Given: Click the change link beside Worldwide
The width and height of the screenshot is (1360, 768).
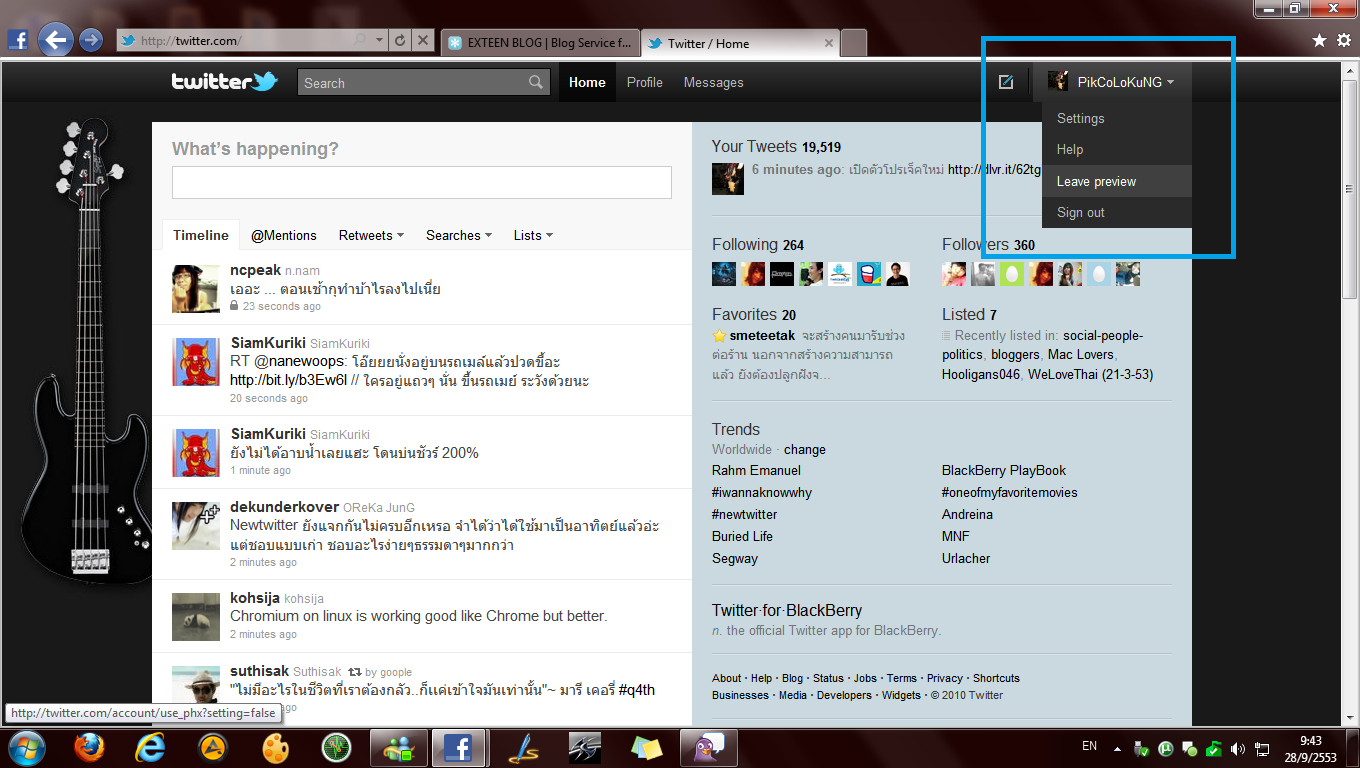Looking at the screenshot, I should (x=805, y=449).
